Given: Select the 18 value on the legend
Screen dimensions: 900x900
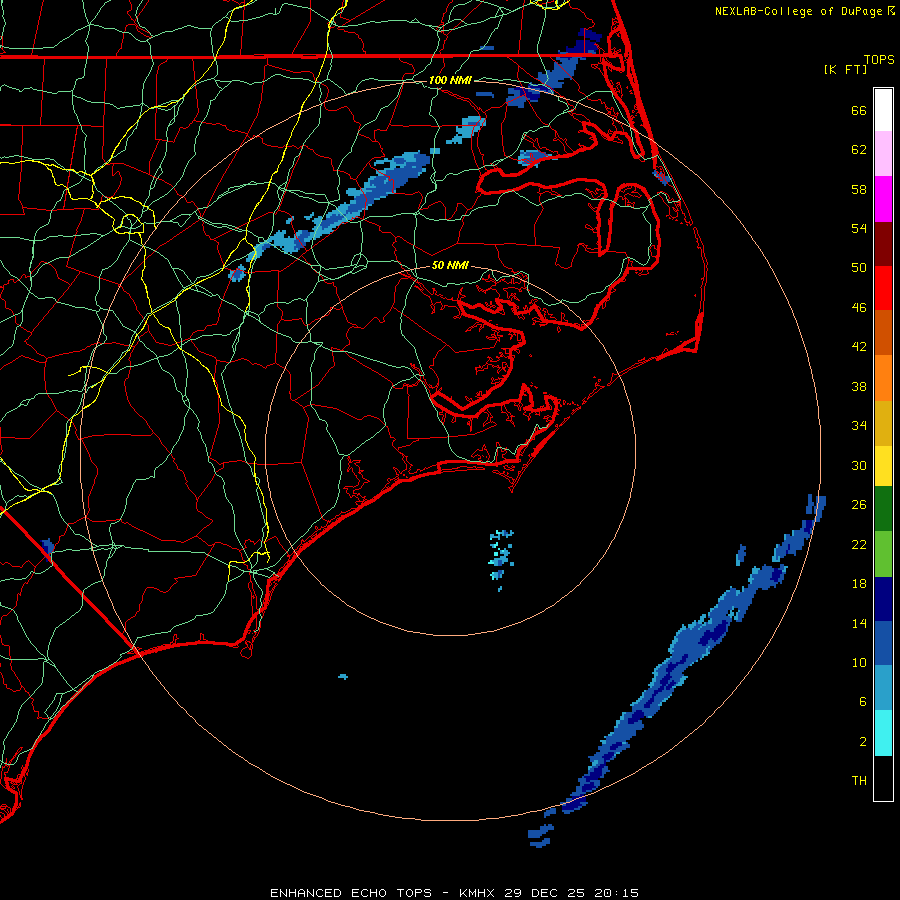Looking at the screenshot, I should pyautogui.click(x=859, y=584).
